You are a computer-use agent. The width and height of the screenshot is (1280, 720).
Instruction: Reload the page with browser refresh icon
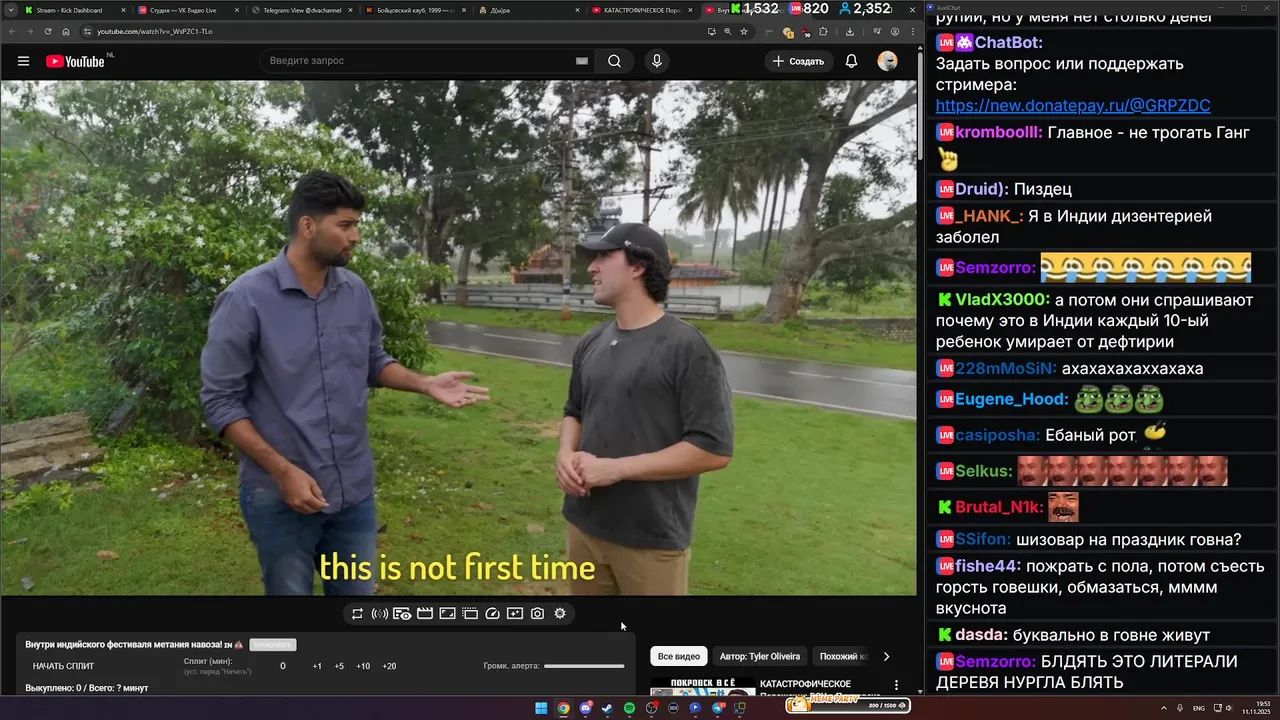point(48,31)
